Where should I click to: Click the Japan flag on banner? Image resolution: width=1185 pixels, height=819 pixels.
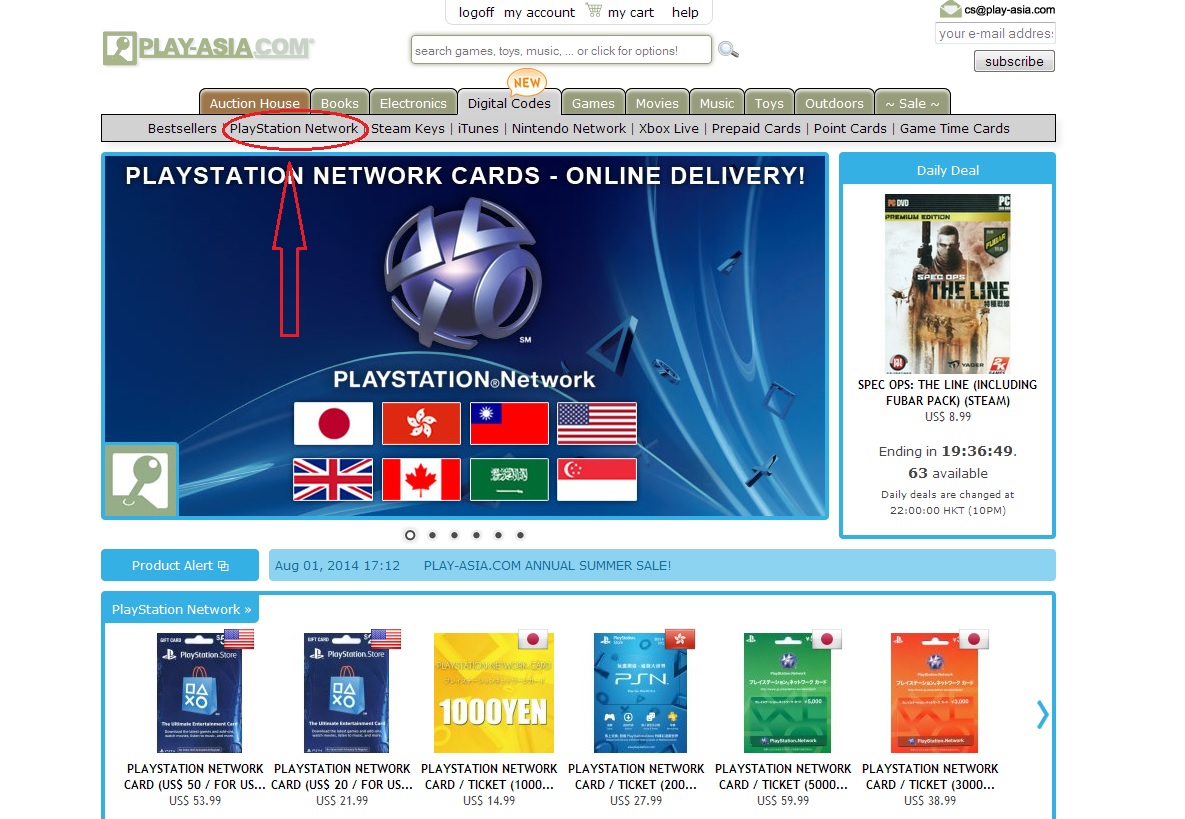[333, 423]
